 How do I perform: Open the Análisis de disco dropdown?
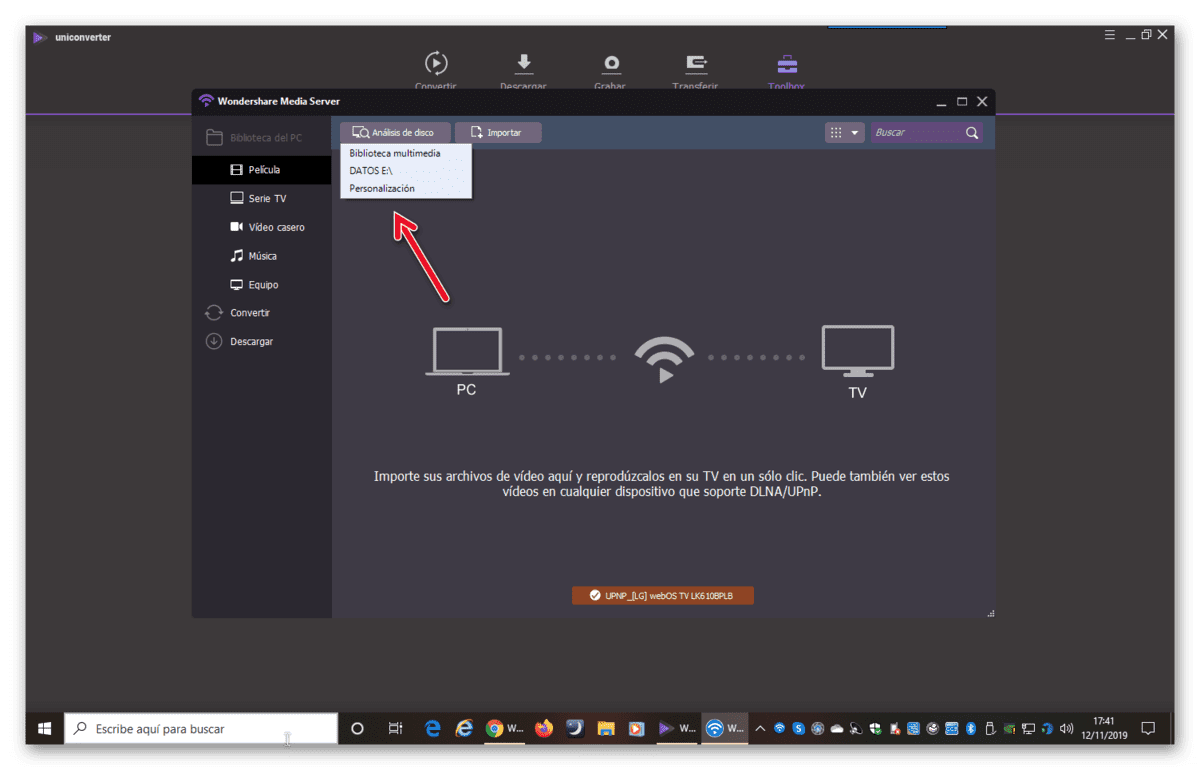394,132
